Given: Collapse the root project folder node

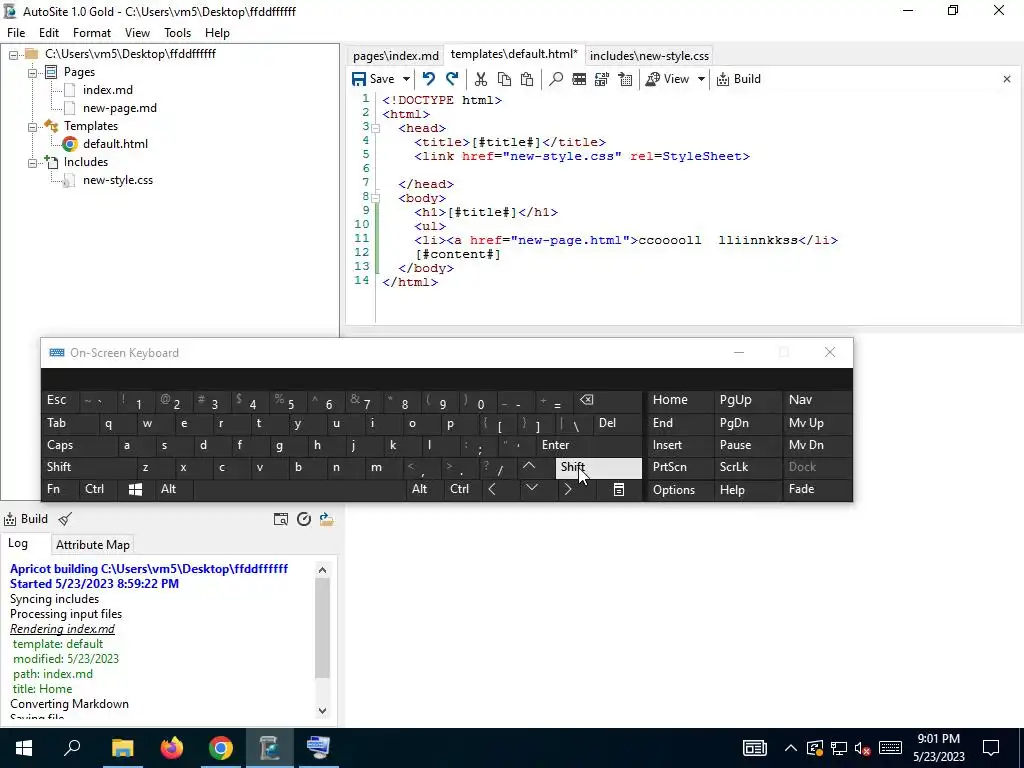Looking at the screenshot, I should (13, 54).
